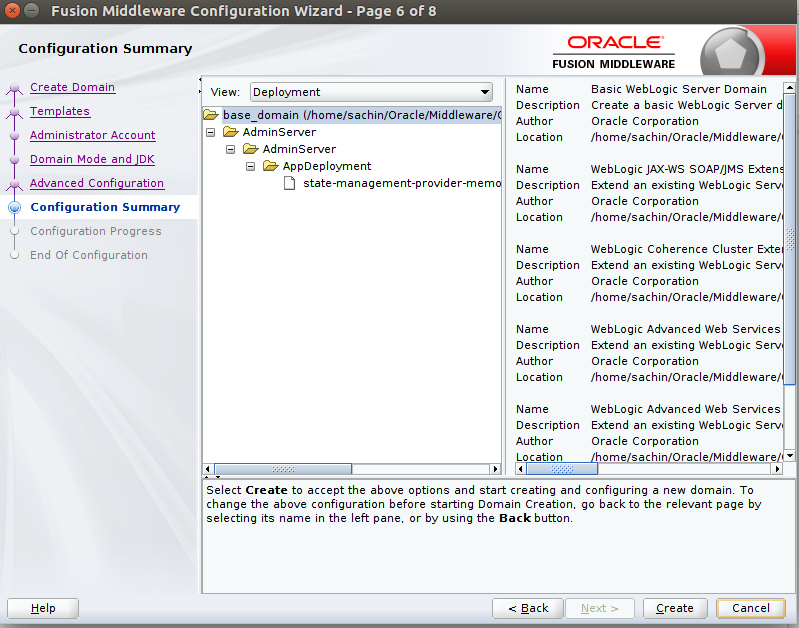Click the Configuration Progress step label

pyautogui.click(x=96, y=231)
